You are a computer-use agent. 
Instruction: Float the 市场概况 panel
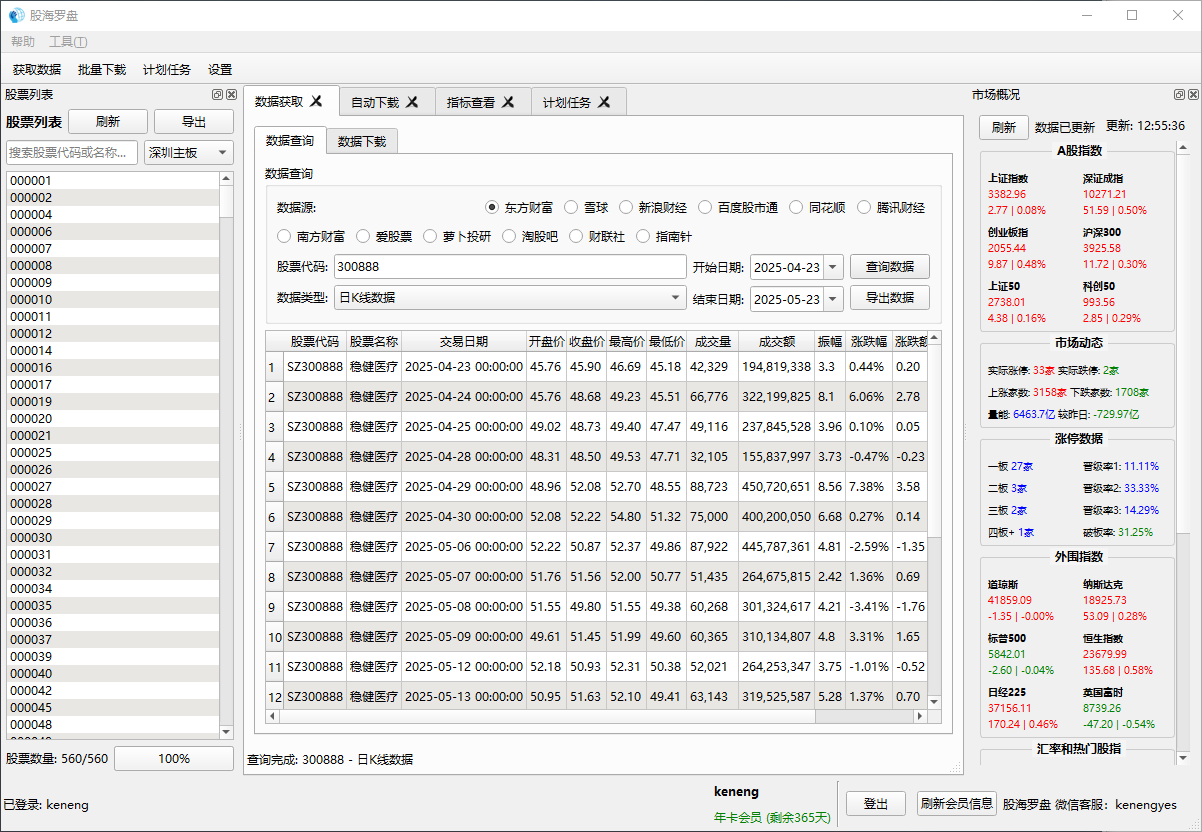[1179, 95]
